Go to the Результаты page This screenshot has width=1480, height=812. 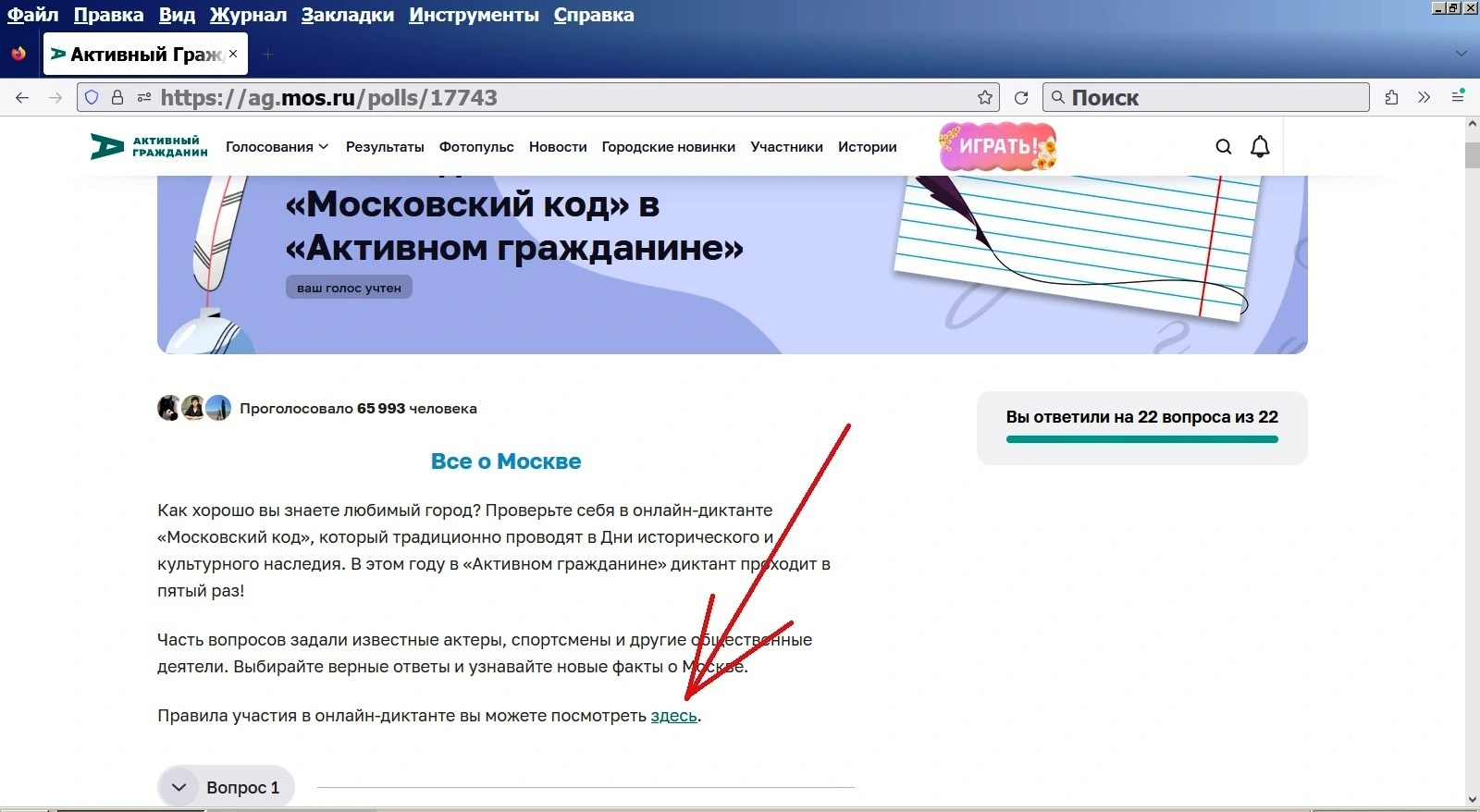pos(385,146)
